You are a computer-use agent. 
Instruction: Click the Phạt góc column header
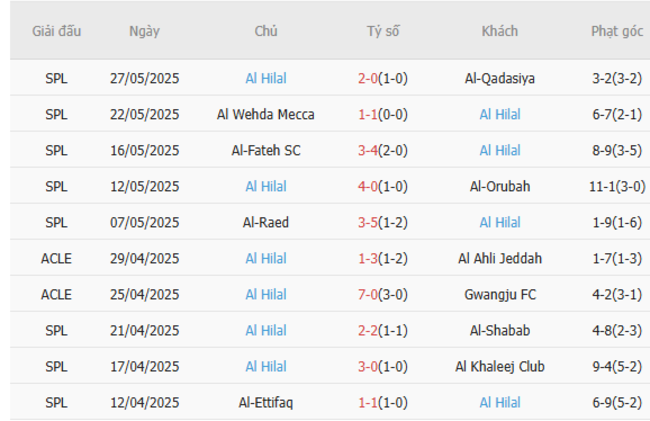click(x=616, y=31)
